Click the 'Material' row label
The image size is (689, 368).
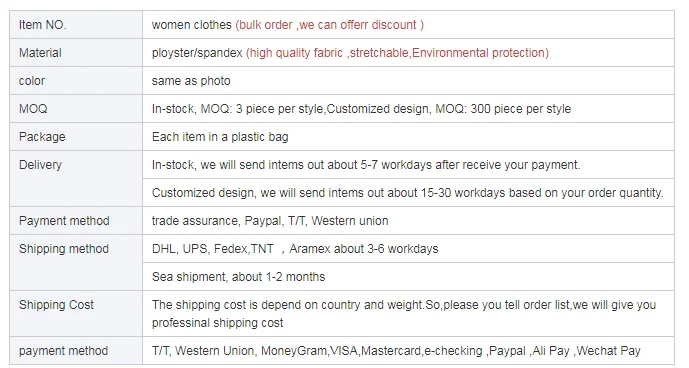tap(40, 53)
